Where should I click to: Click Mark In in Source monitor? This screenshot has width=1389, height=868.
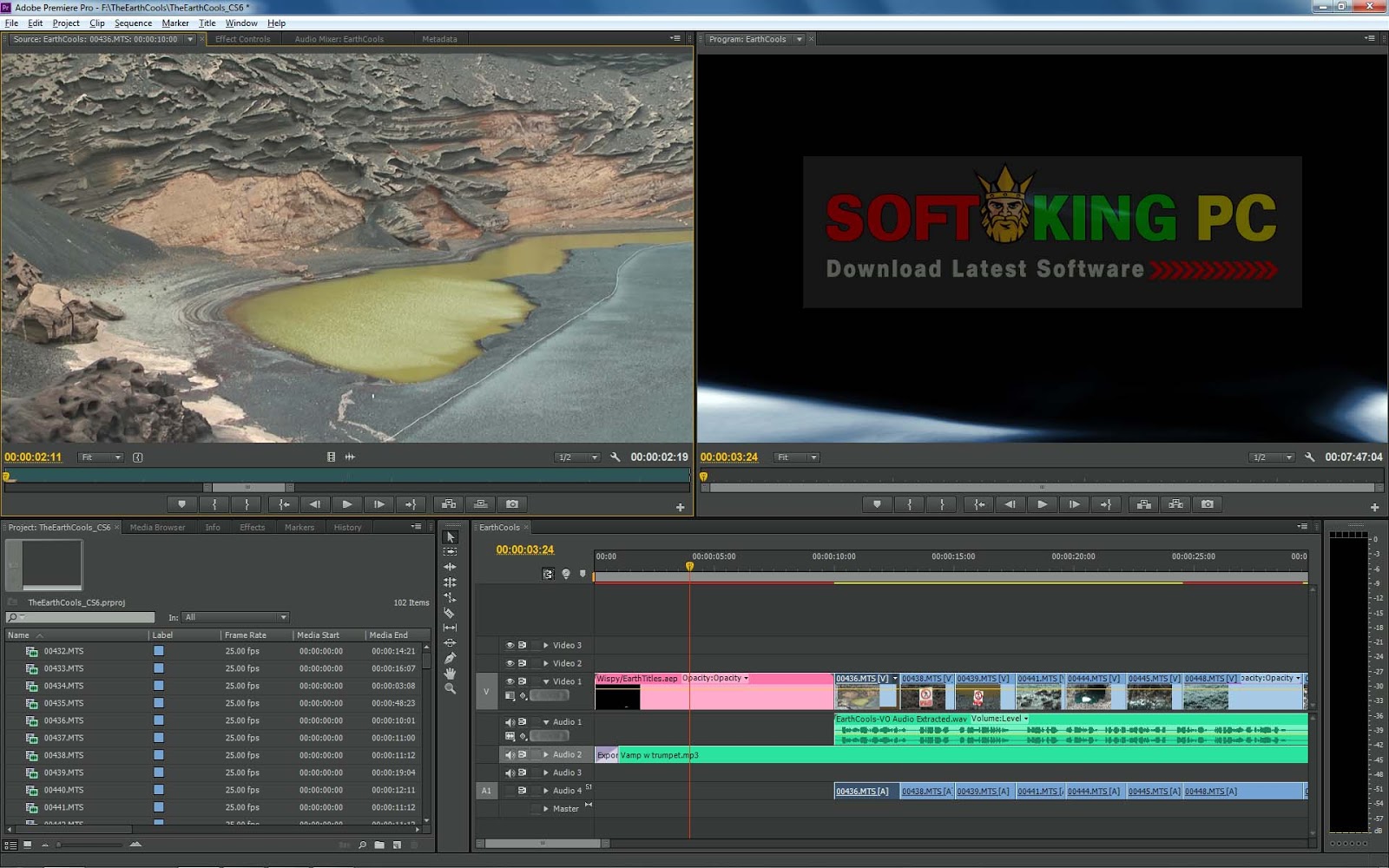pos(214,504)
